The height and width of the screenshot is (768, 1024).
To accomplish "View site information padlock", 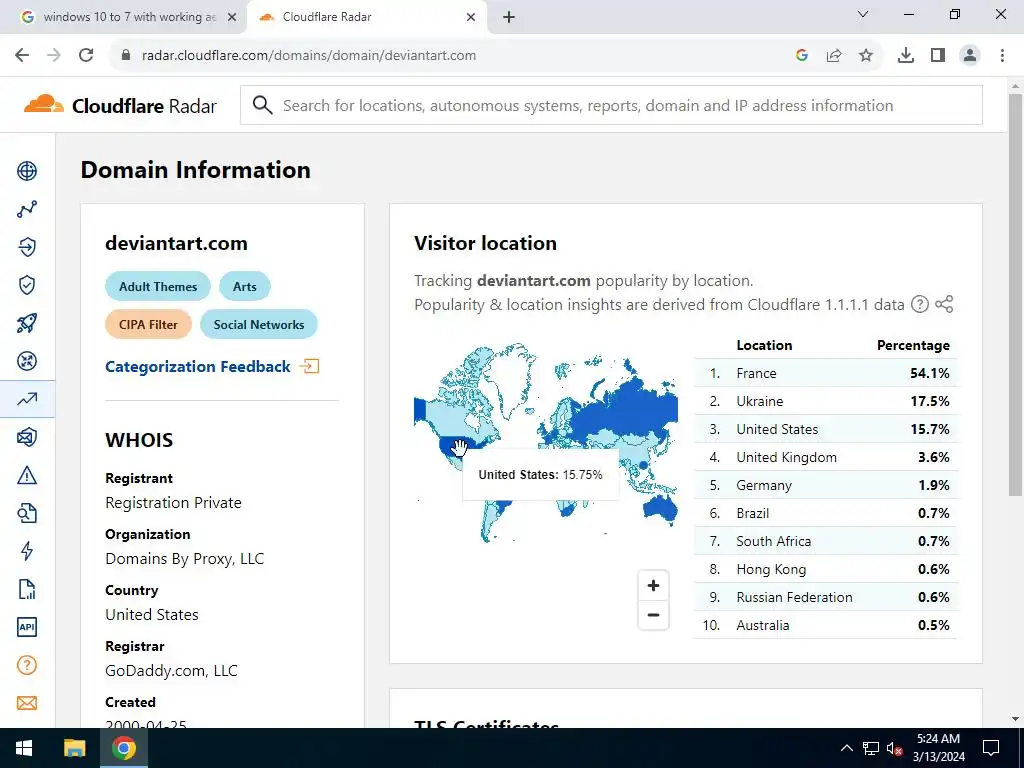I will pyautogui.click(x=126, y=56).
